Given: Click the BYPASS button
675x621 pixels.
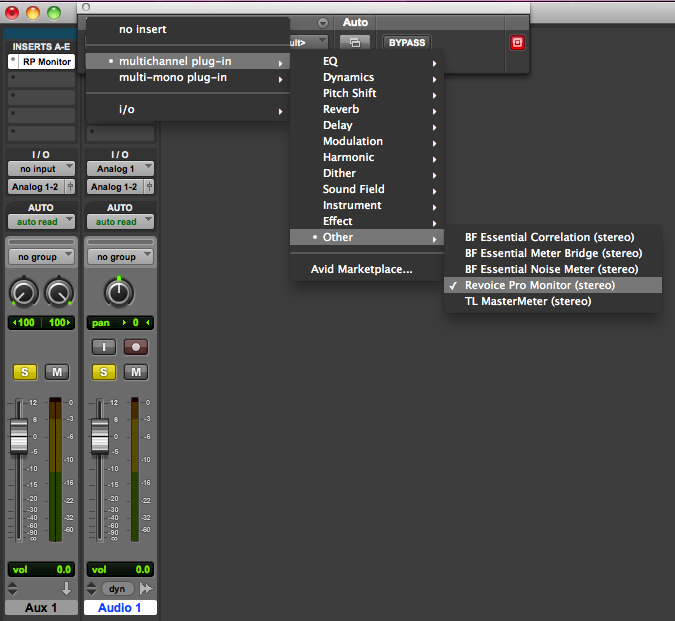Looking at the screenshot, I should tap(406, 42).
